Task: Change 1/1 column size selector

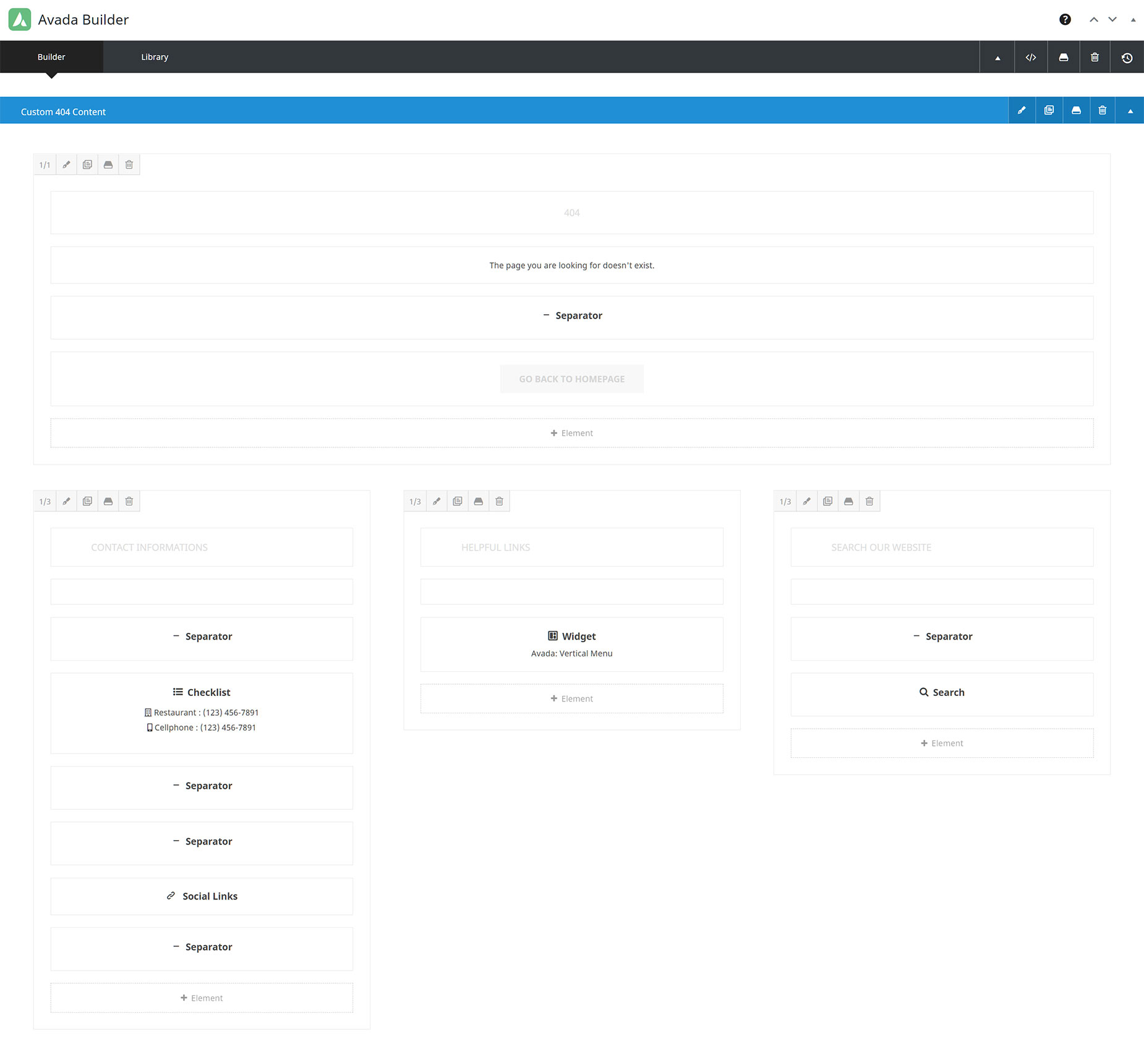Action: (45, 165)
